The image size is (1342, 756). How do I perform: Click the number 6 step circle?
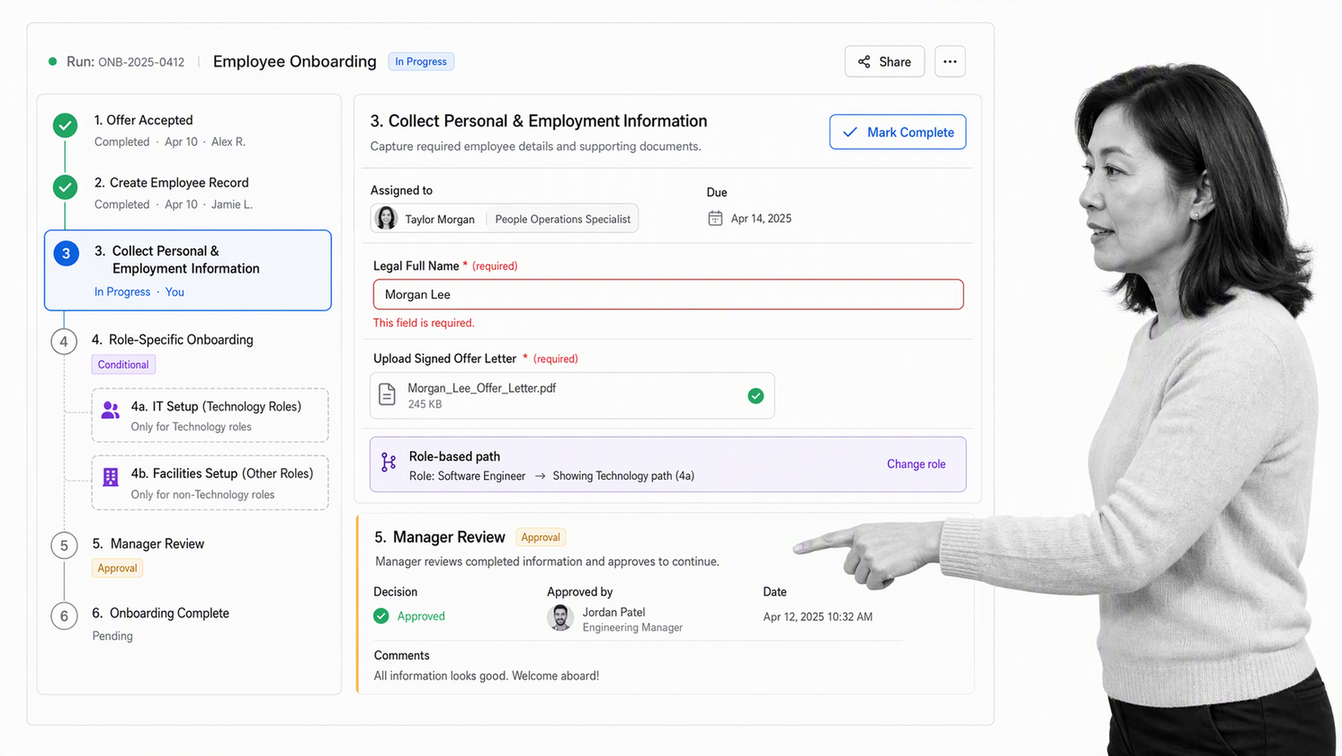(64, 616)
